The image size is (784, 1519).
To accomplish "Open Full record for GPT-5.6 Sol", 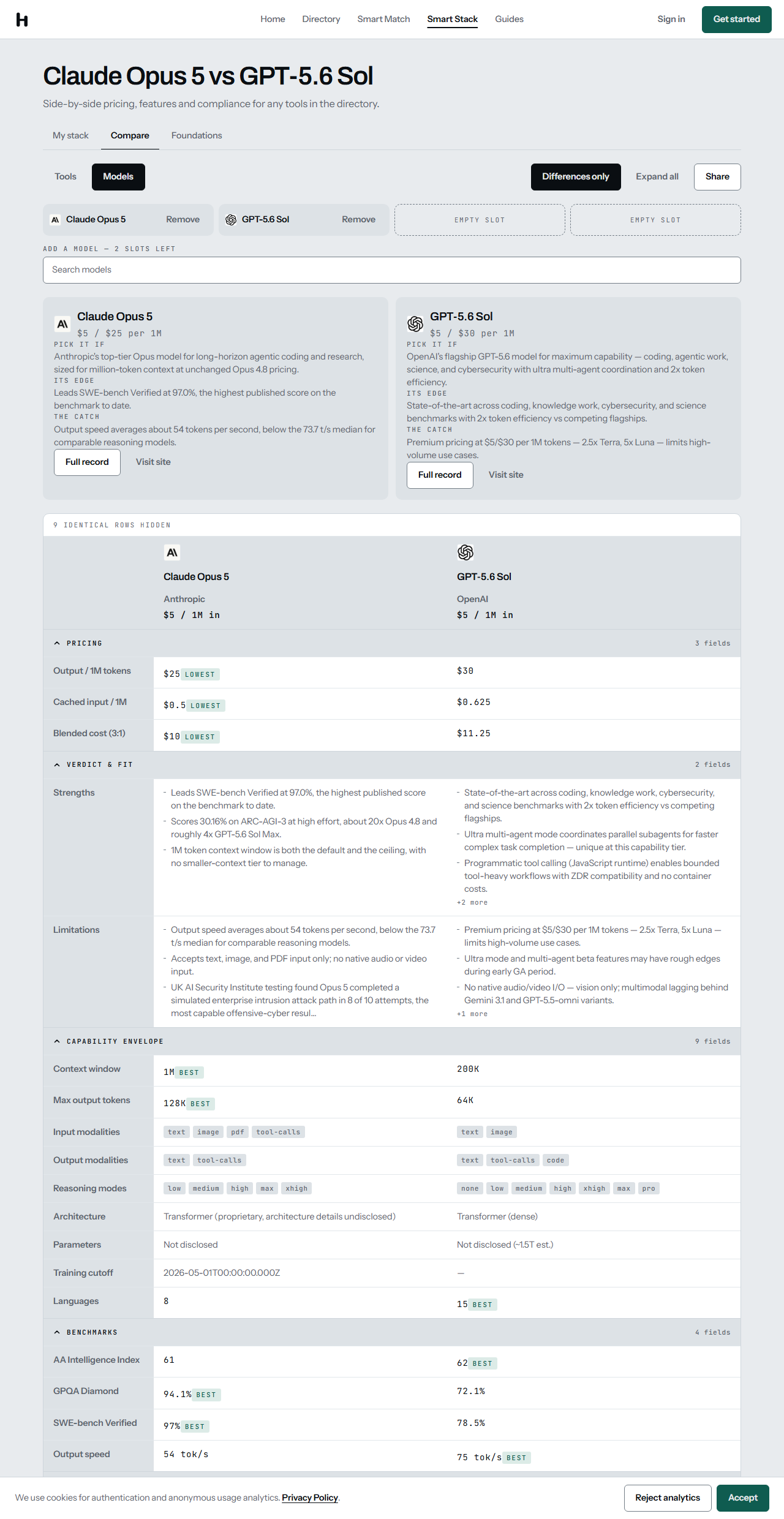I will click(440, 475).
